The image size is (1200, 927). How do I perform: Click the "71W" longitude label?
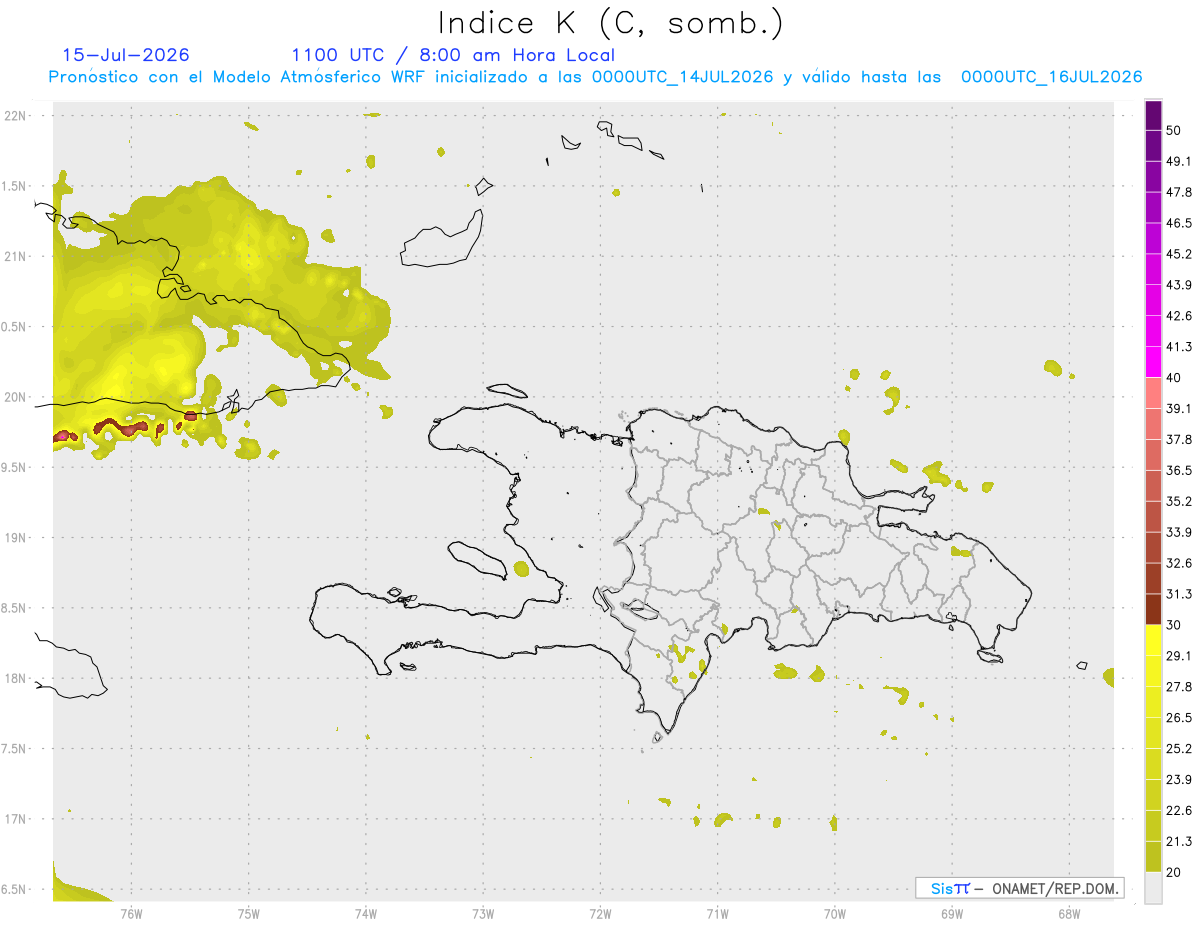[717, 913]
